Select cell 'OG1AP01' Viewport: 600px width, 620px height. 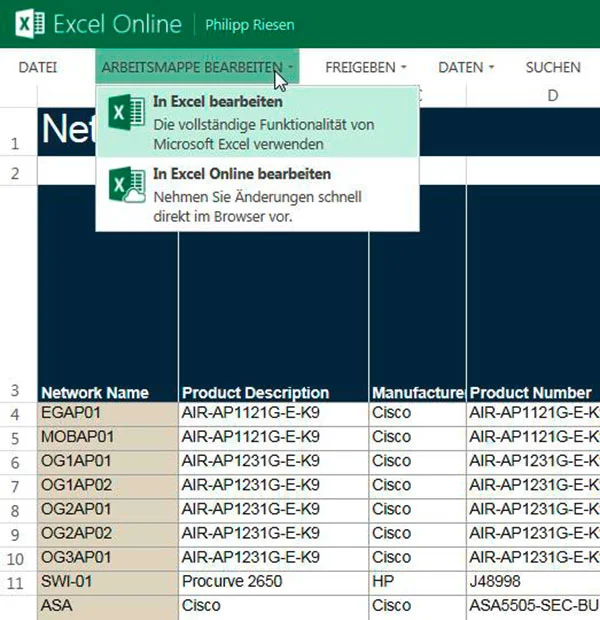pyautogui.click(x=108, y=462)
